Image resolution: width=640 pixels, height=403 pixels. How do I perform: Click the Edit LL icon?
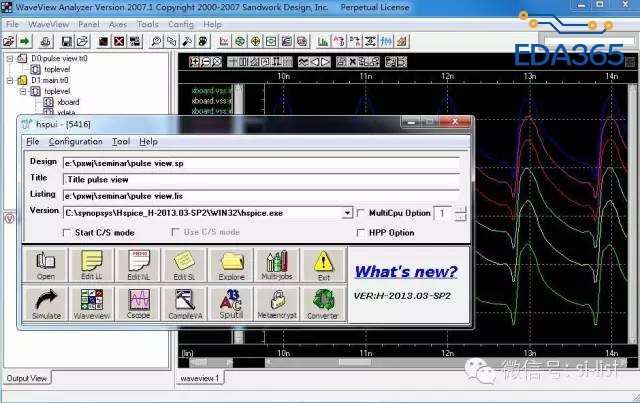[93, 264]
